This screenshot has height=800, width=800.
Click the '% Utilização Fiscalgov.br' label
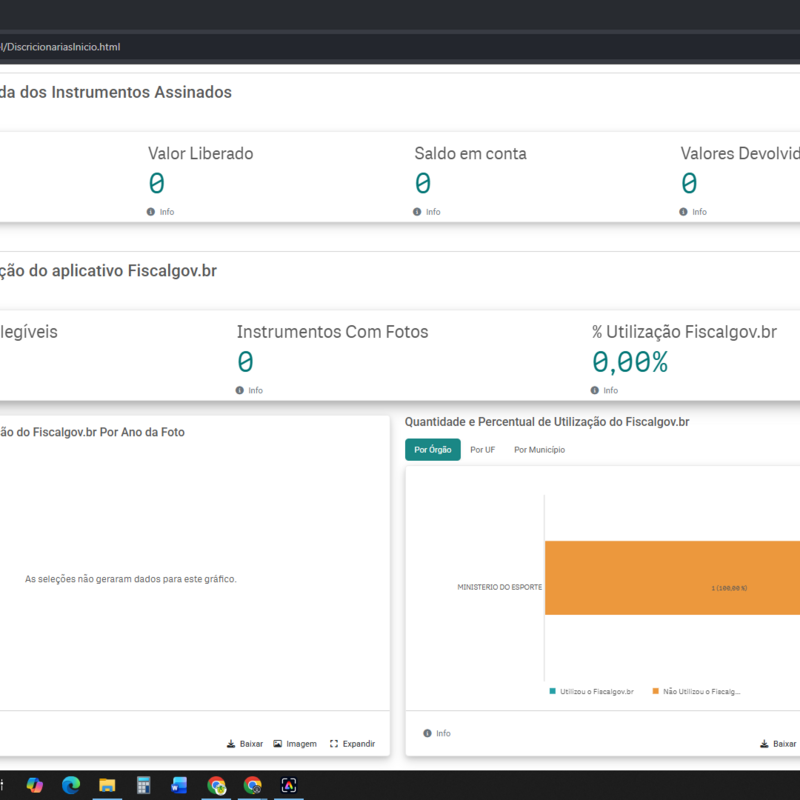(684, 332)
